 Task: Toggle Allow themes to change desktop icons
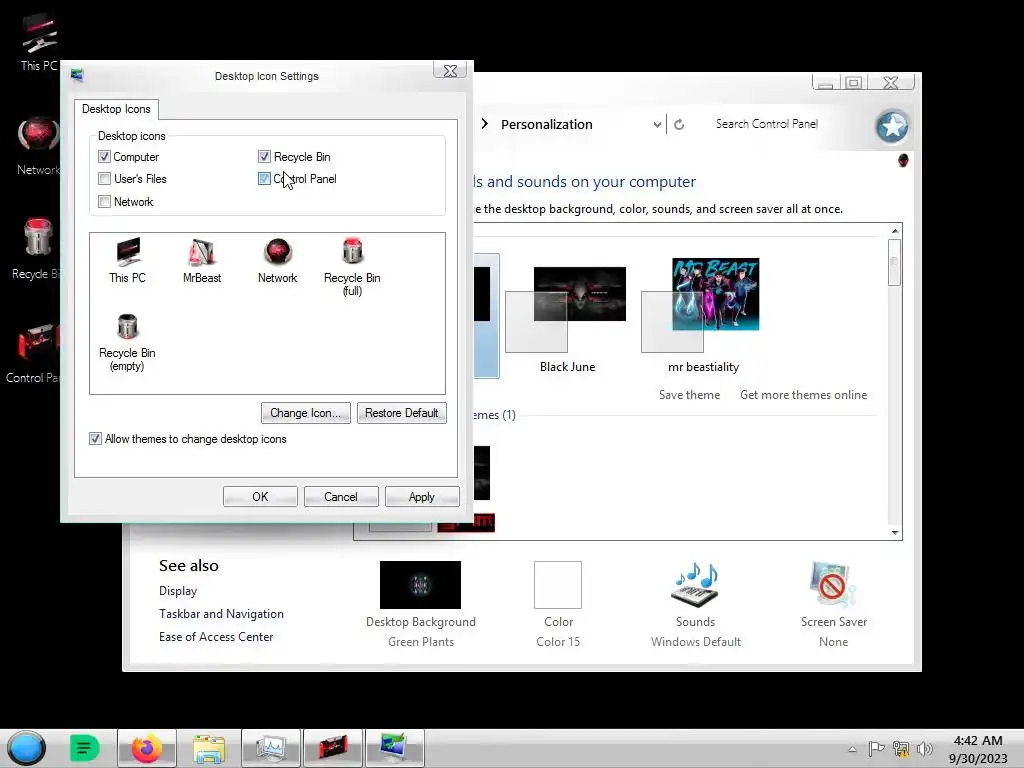pyautogui.click(x=95, y=439)
